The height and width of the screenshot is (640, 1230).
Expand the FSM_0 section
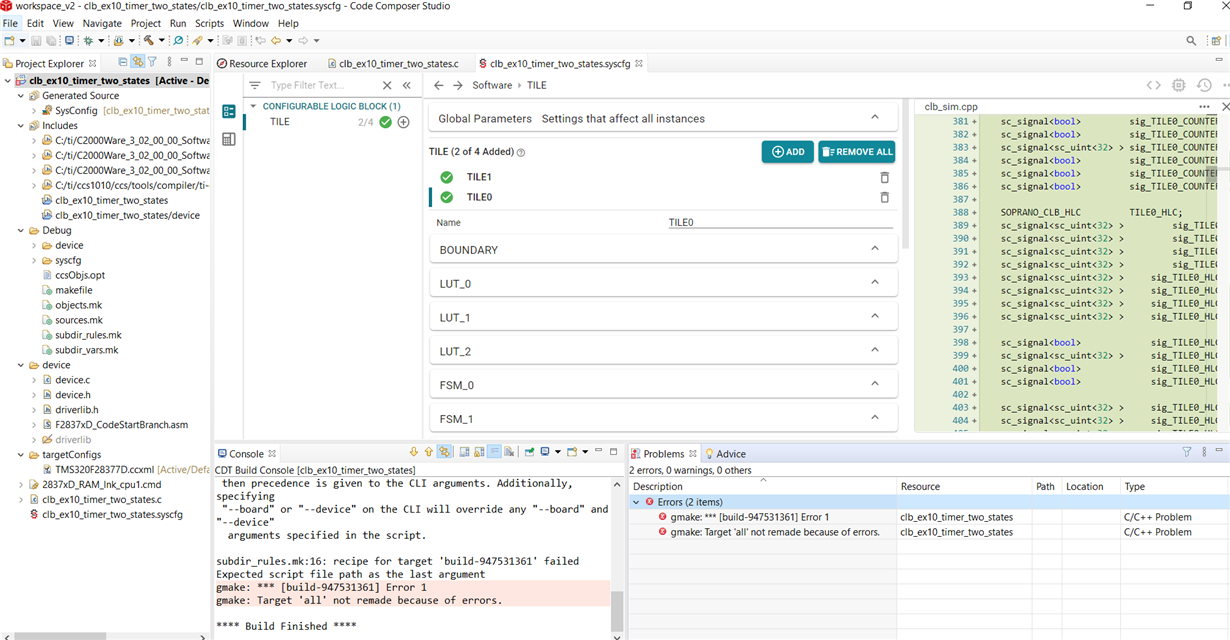[875, 384]
